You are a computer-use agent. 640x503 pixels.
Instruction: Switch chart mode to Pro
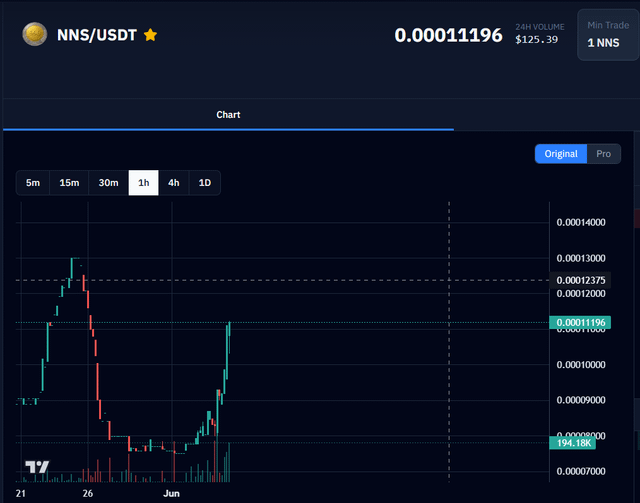[604, 154]
